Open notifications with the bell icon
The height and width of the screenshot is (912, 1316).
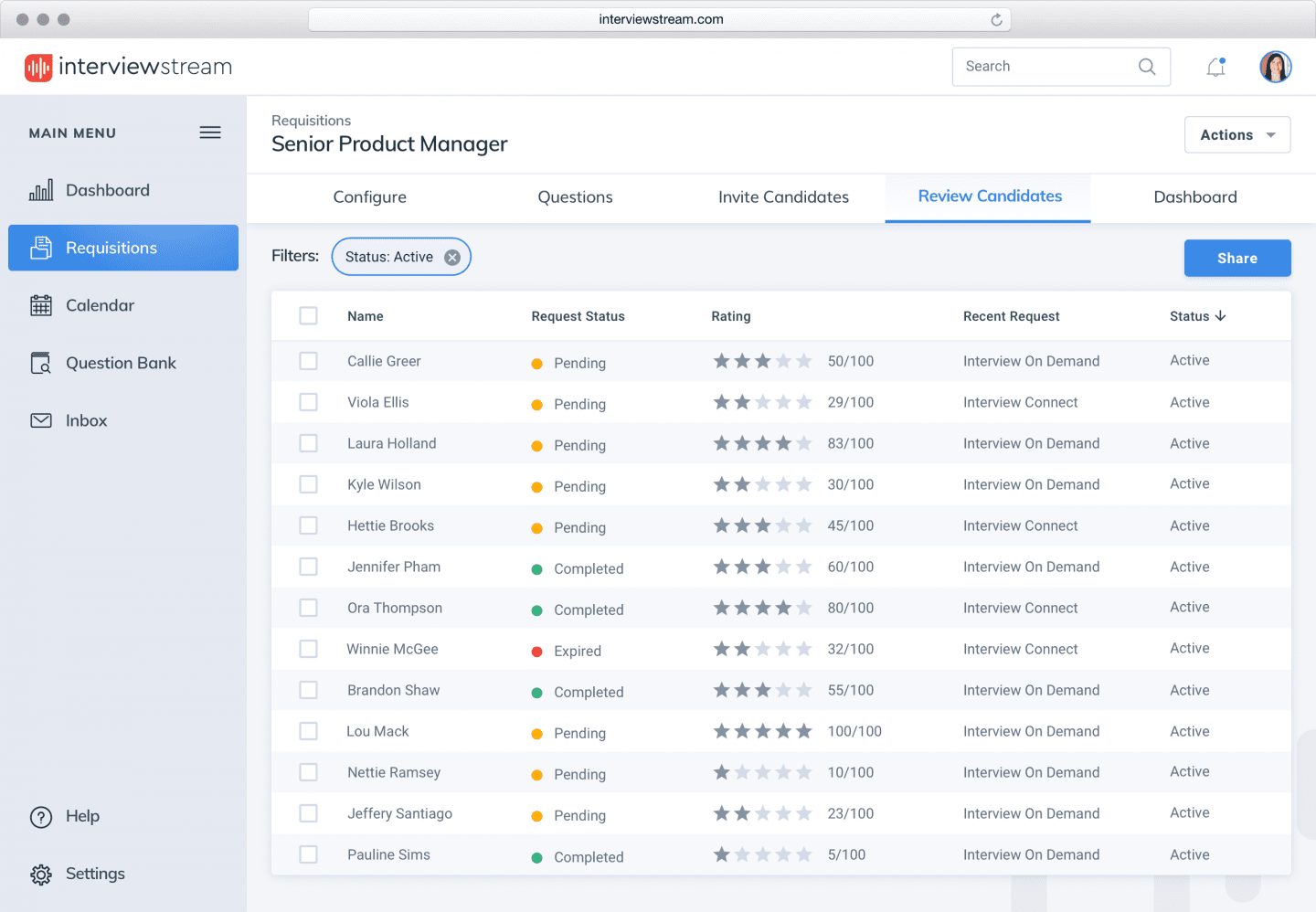[1215, 67]
